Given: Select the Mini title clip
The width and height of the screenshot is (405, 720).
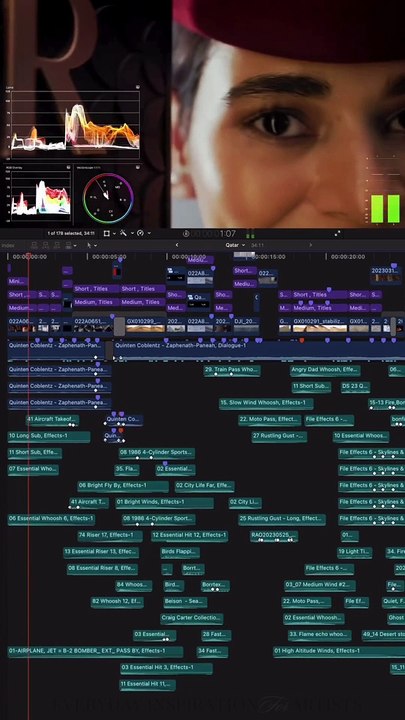Looking at the screenshot, I should (x=17, y=281).
